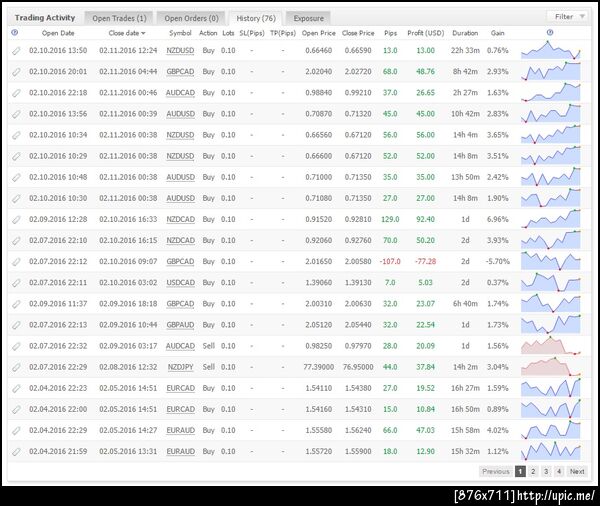Switch to Open Orders (0) tab
This screenshot has width=600, height=506.
click(x=191, y=18)
